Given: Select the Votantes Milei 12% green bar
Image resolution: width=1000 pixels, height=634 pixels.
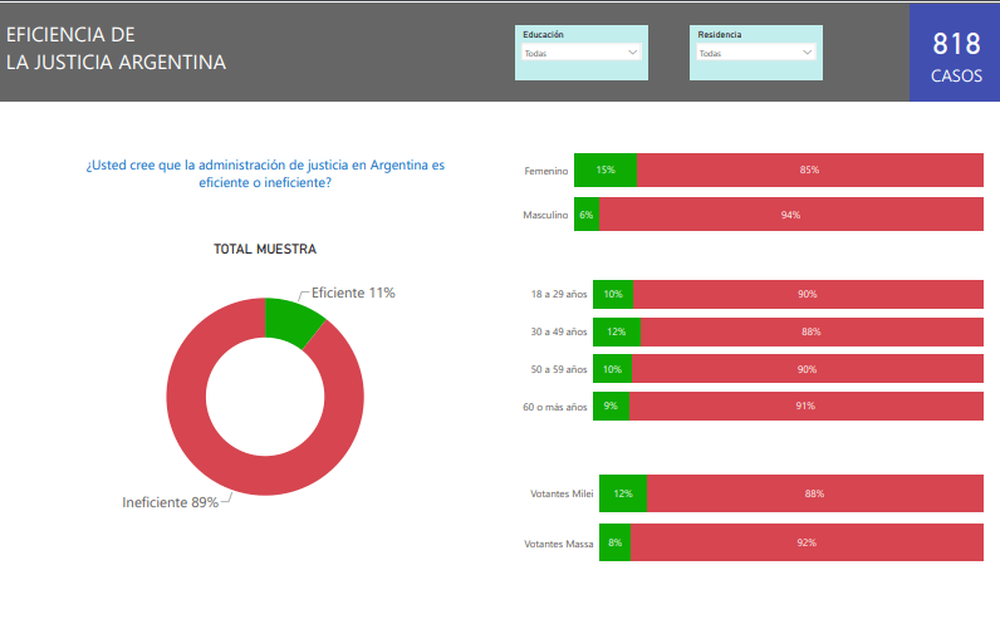Looking at the screenshot, I should [623, 493].
